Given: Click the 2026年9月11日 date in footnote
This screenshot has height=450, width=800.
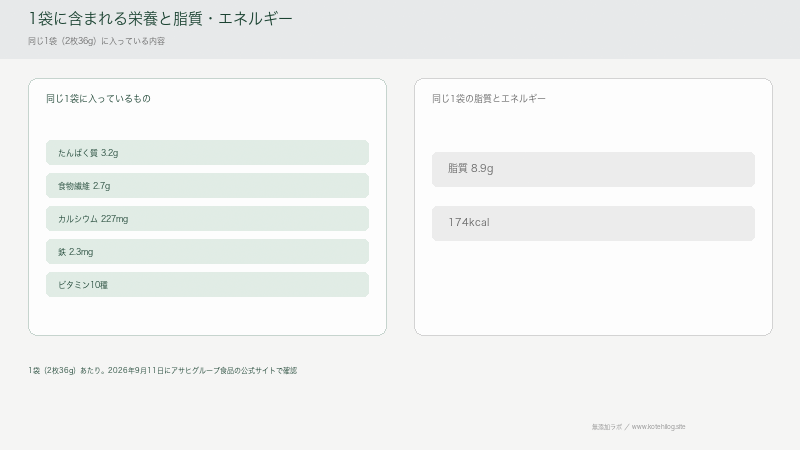Looking at the screenshot, I should (136, 370).
